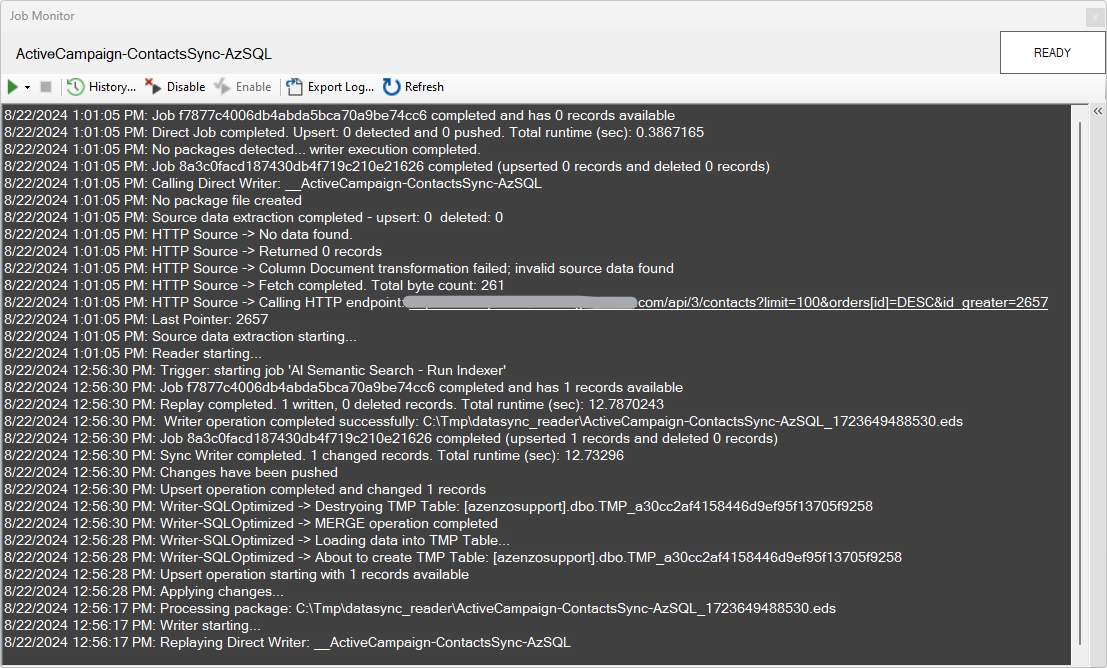The height and width of the screenshot is (668, 1107).
Task: Click the Job Monitor window title
Action: (x=42, y=16)
